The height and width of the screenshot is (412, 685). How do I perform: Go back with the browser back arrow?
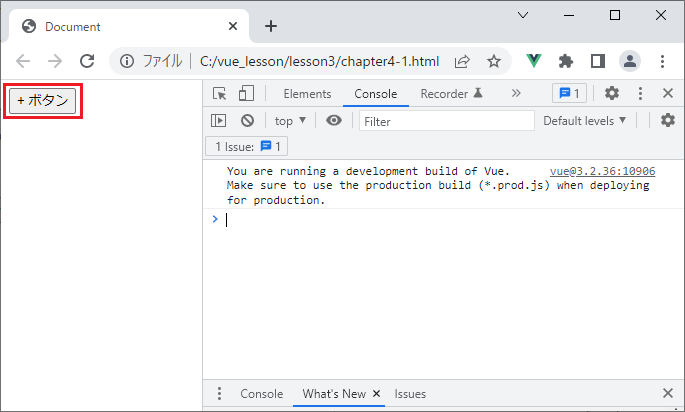pyautogui.click(x=23, y=61)
